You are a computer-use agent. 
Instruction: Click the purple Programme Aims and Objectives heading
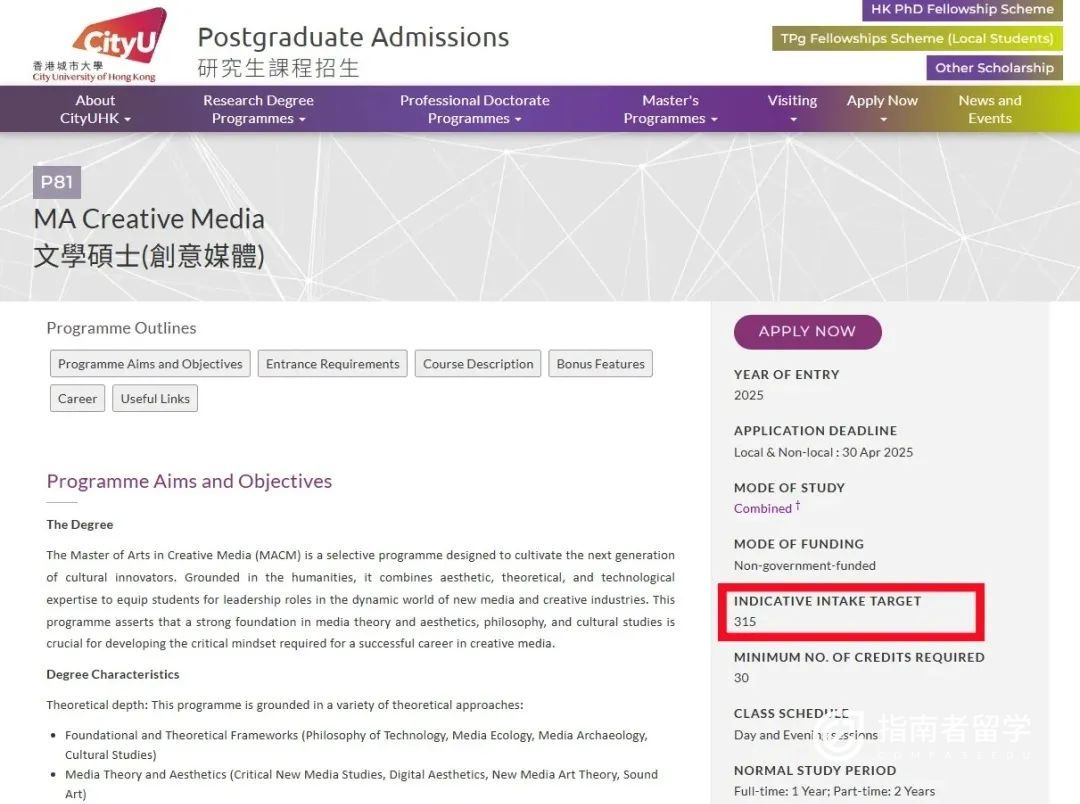pos(189,481)
